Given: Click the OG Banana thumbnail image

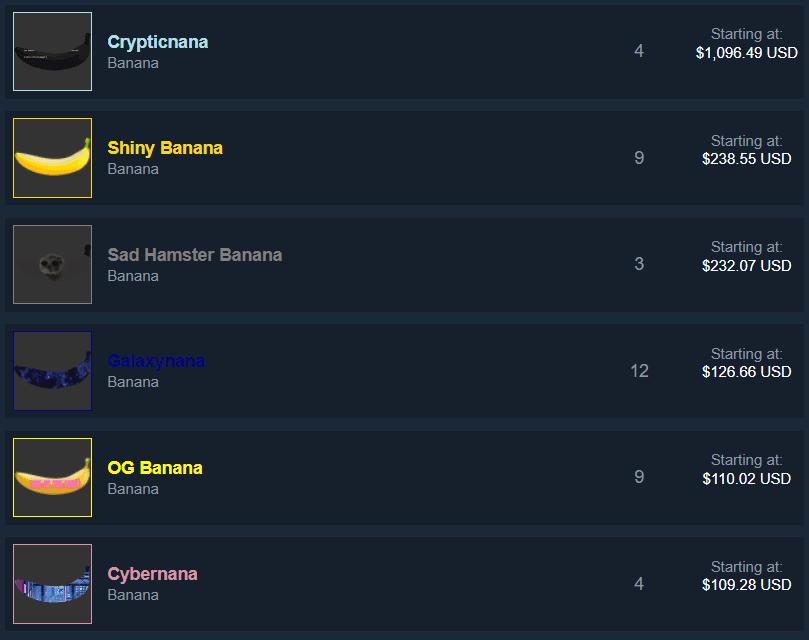Looking at the screenshot, I should click(x=52, y=477).
